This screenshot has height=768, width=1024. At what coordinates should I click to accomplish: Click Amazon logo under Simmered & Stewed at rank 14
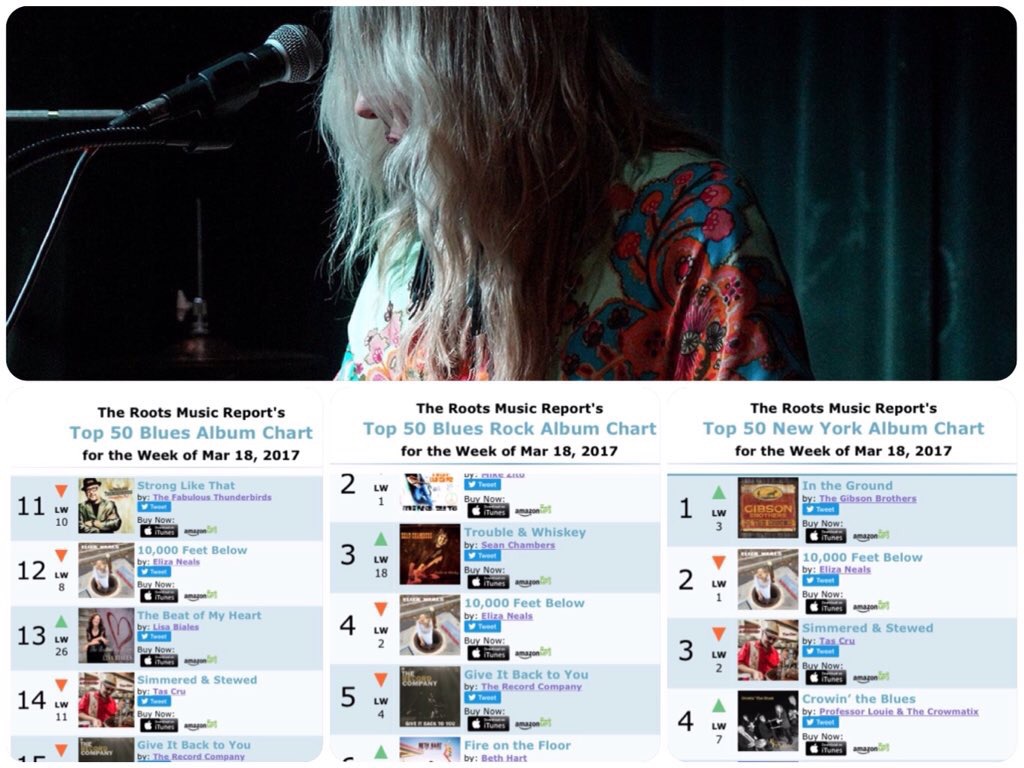pyautogui.click(x=200, y=725)
